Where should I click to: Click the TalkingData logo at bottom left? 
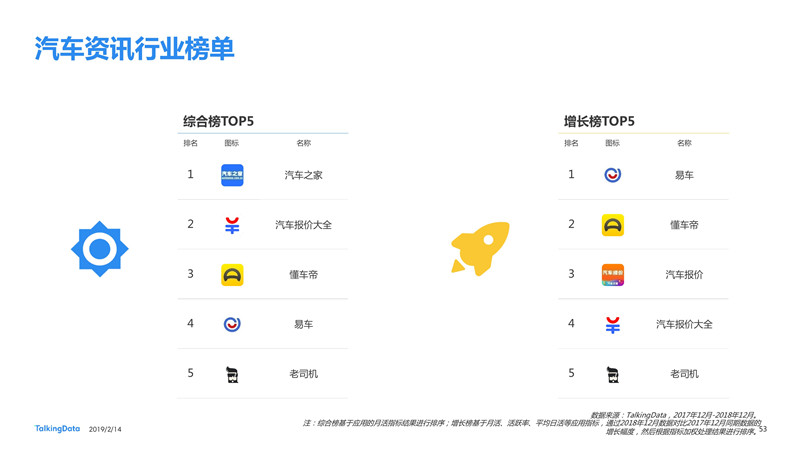pos(57,429)
